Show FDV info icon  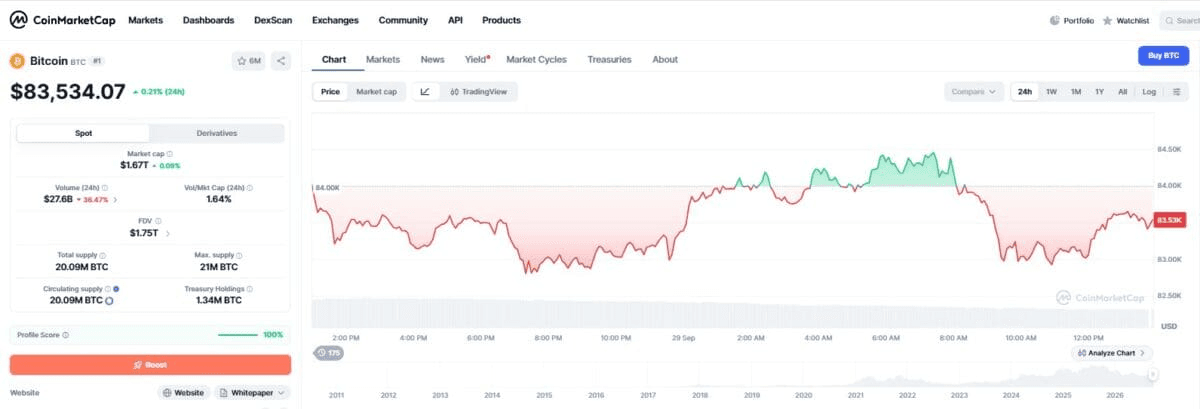point(159,221)
